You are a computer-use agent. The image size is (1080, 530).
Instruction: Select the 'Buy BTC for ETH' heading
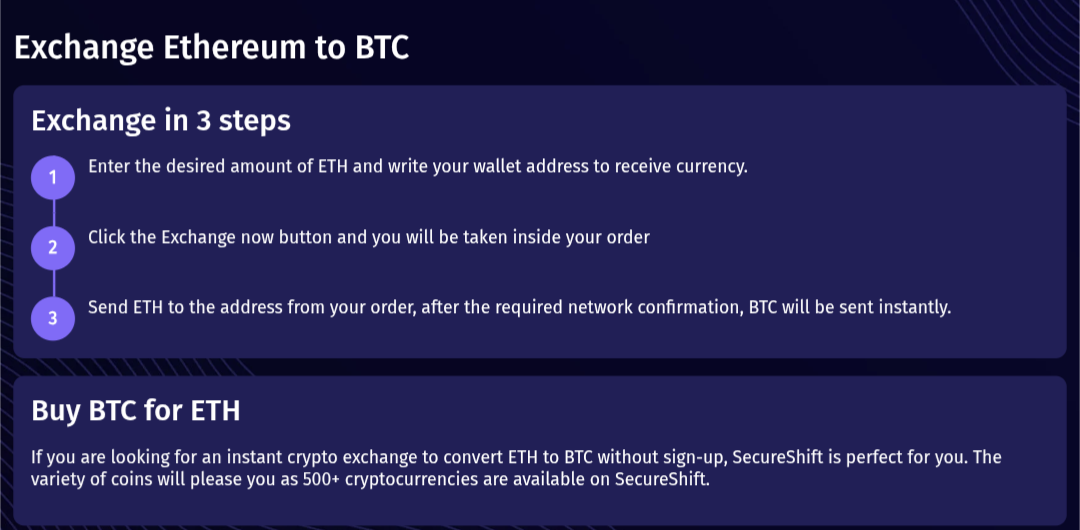coord(136,411)
